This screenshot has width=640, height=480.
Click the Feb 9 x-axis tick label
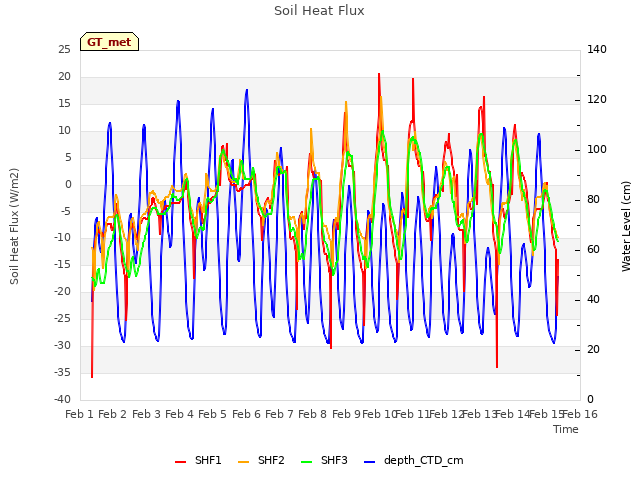point(346,414)
